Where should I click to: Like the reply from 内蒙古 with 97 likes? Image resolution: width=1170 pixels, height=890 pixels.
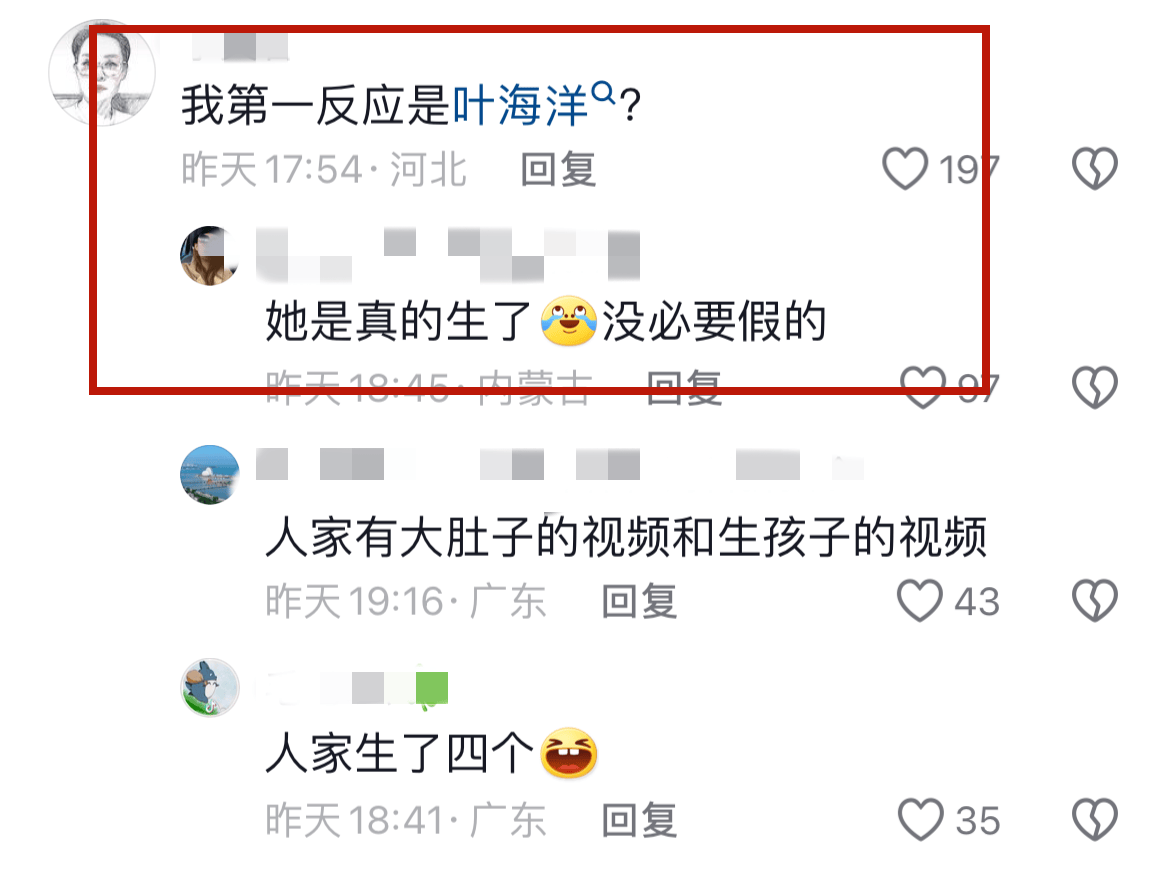pos(922,386)
